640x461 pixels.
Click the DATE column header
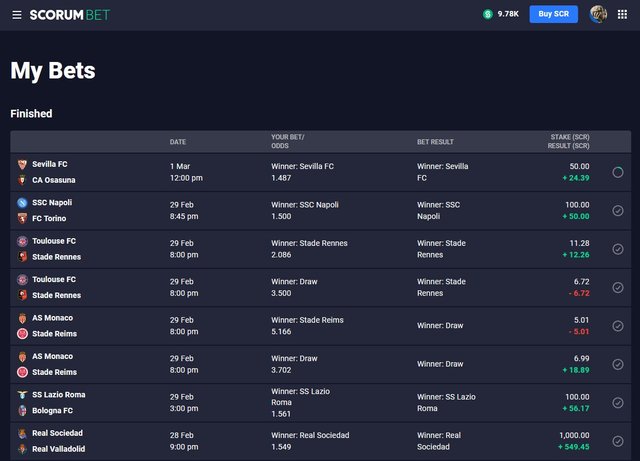tap(178, 142)
